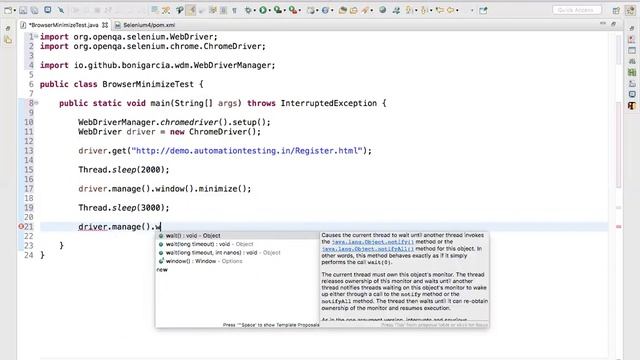
Task: Open Package Explorer icon in left sidebar
Action: (8, 40)
